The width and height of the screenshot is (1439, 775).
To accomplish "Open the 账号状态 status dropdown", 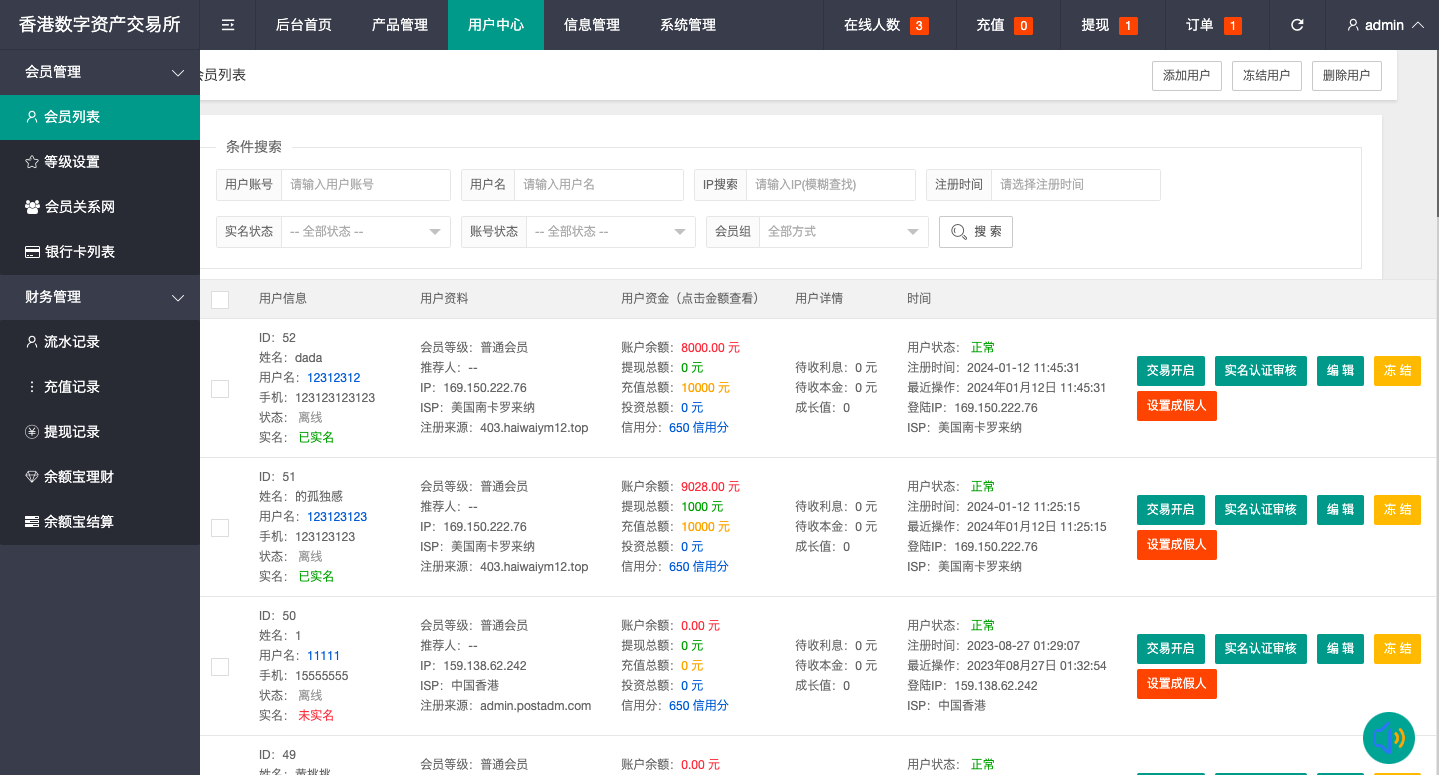I will tap(610, 231).
